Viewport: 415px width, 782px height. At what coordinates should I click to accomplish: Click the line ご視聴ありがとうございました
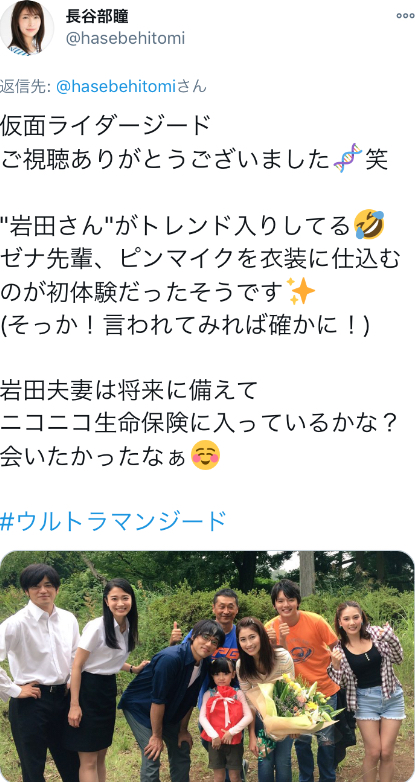click(x=166, y=159)
